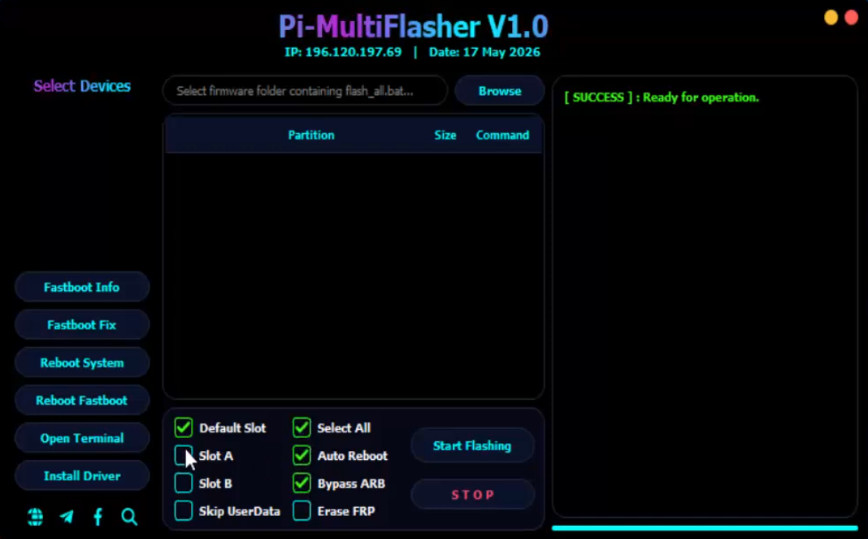
Task: Enable the Erase FRP checkbox
Action: click(x=302, y=511)
